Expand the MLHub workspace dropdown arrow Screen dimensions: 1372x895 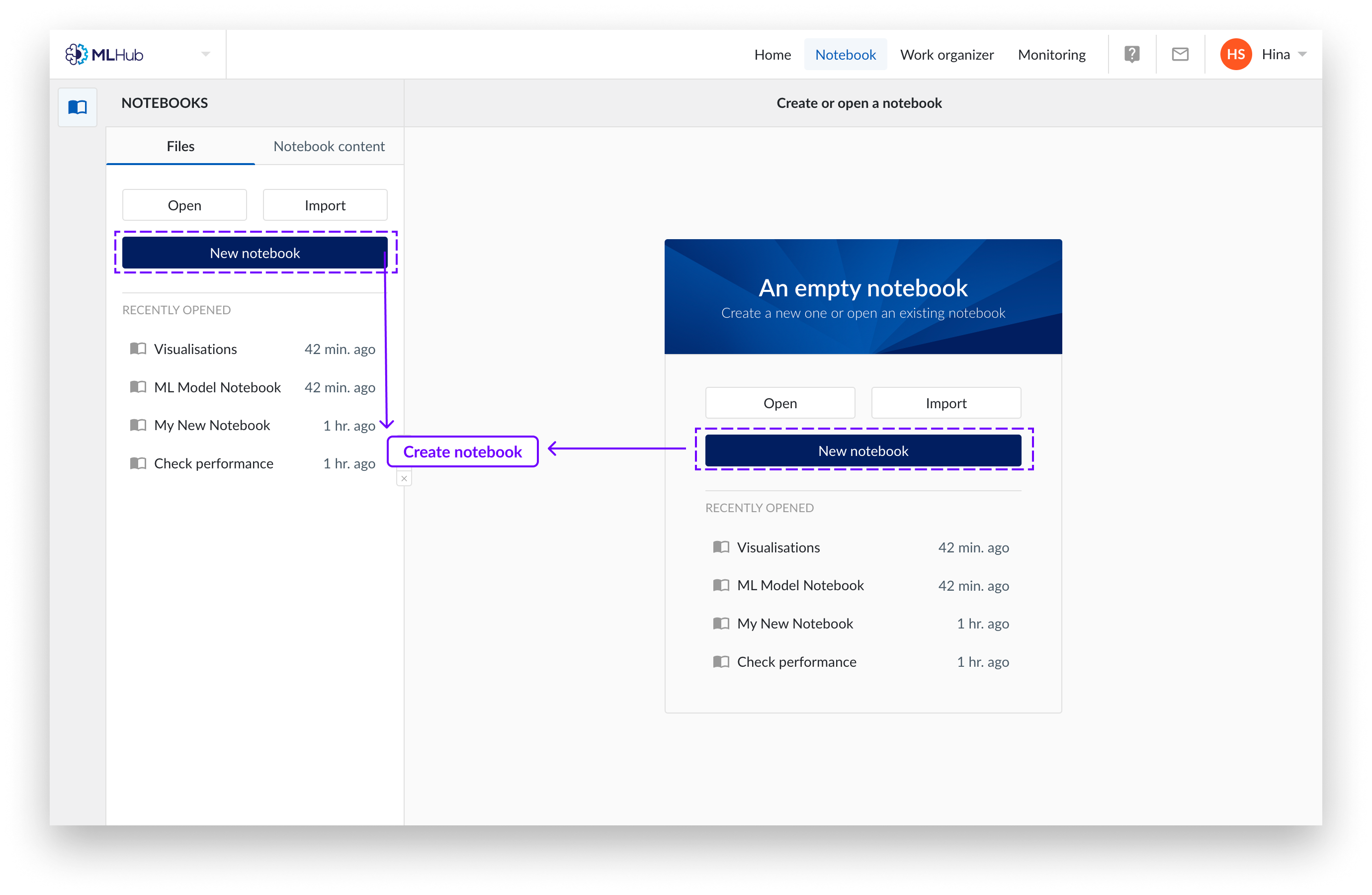[x=205, y=54]
